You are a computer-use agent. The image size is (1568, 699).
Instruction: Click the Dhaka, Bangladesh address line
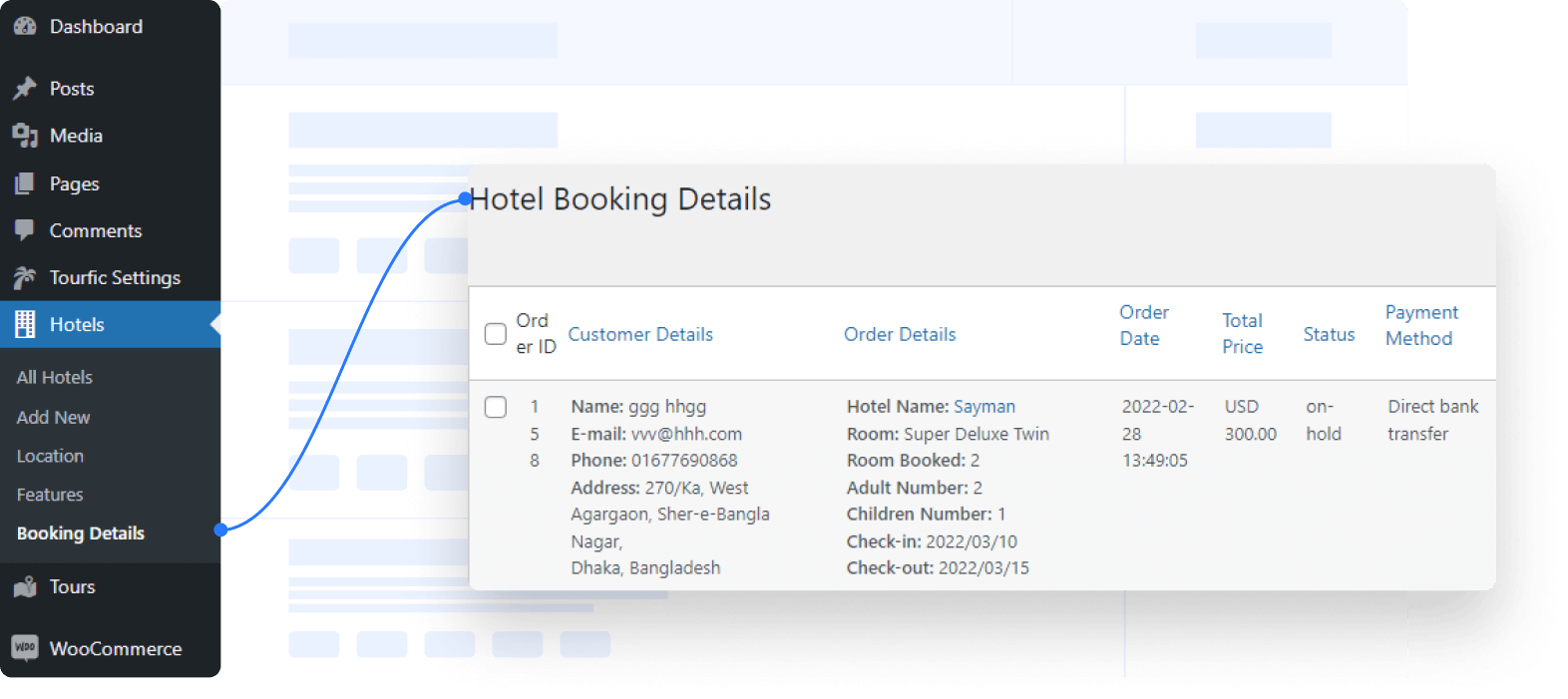(x=645, y=567)
